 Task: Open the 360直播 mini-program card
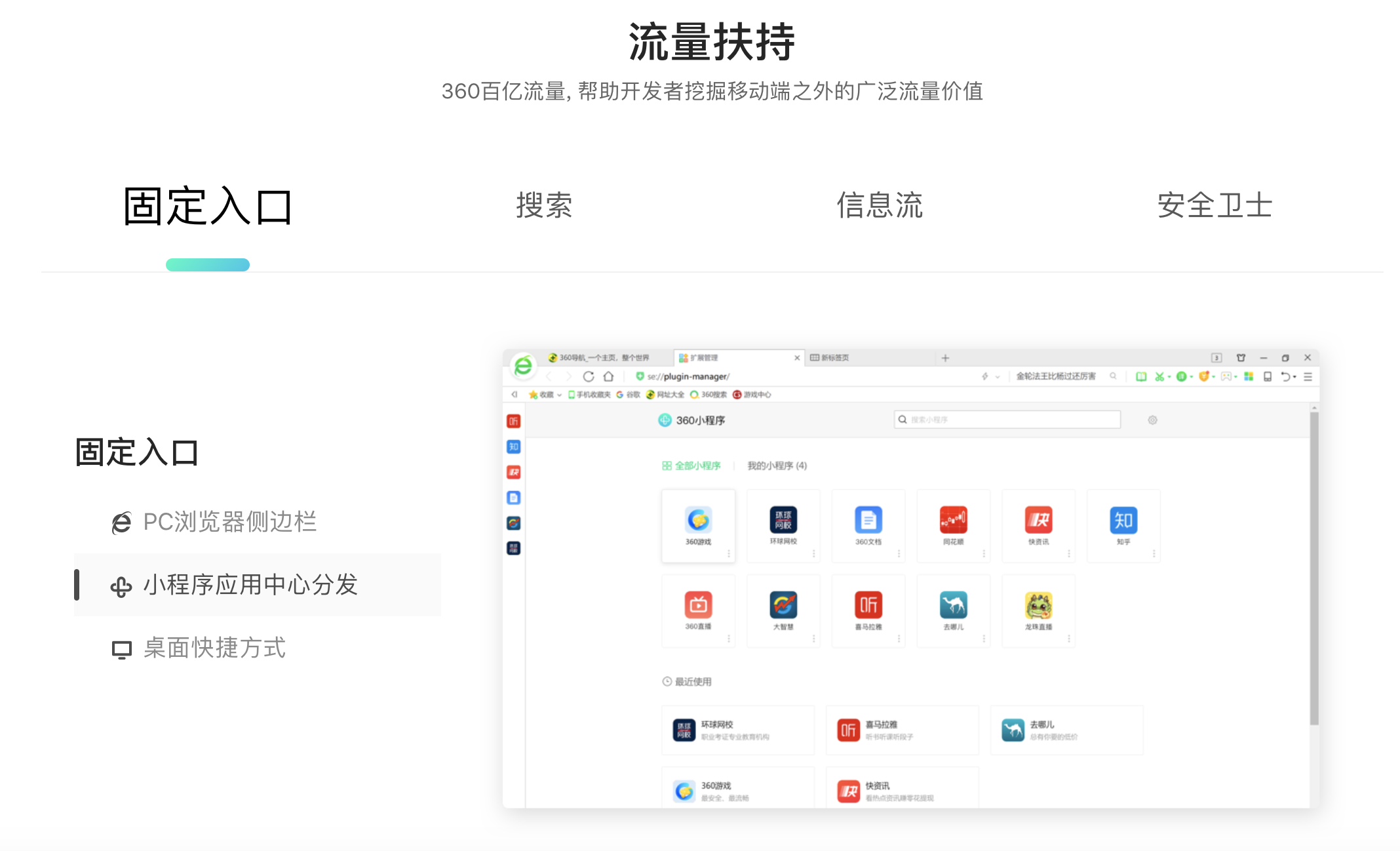(x=698, y=611)
